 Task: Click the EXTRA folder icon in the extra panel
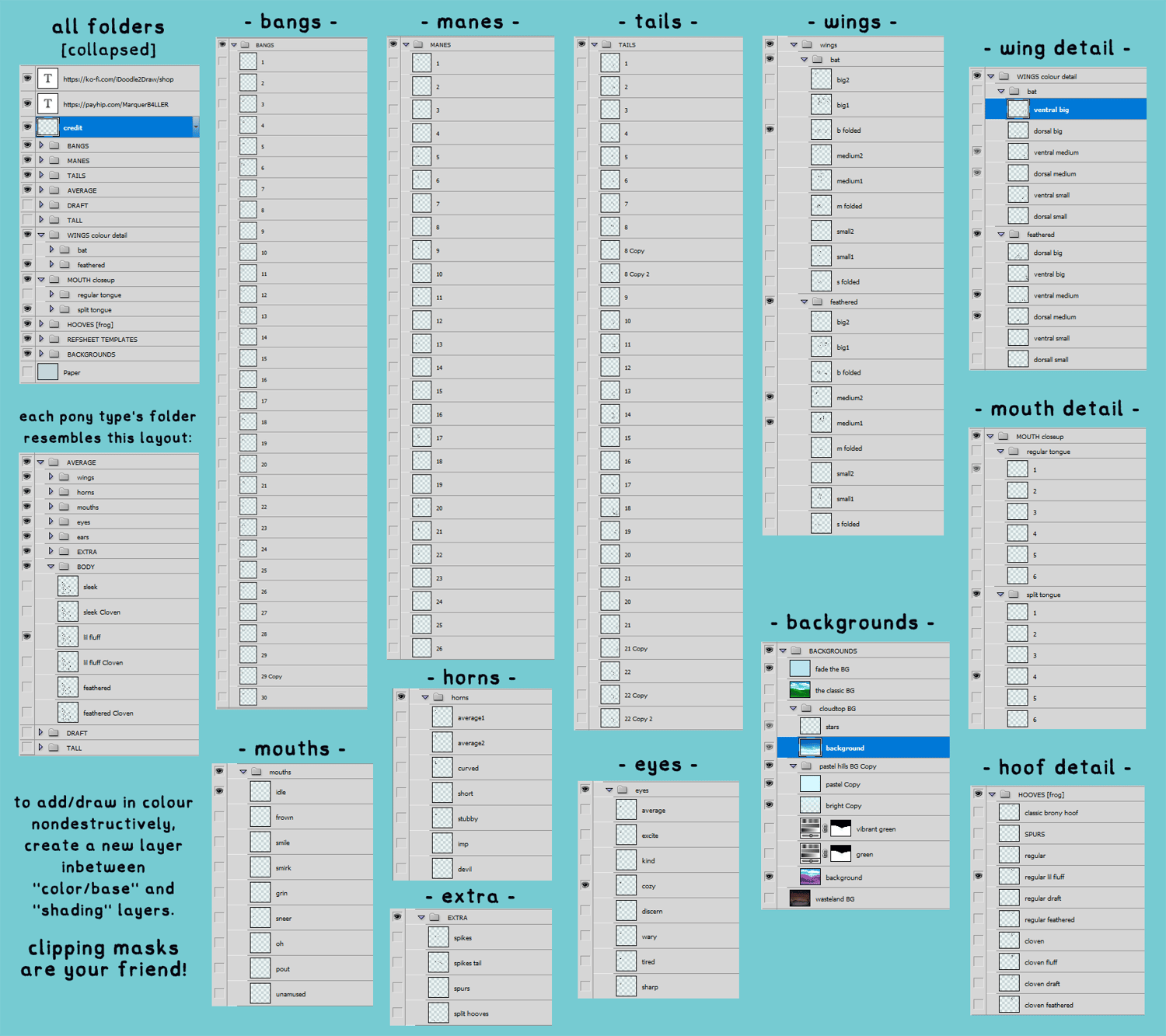[435, 918]
